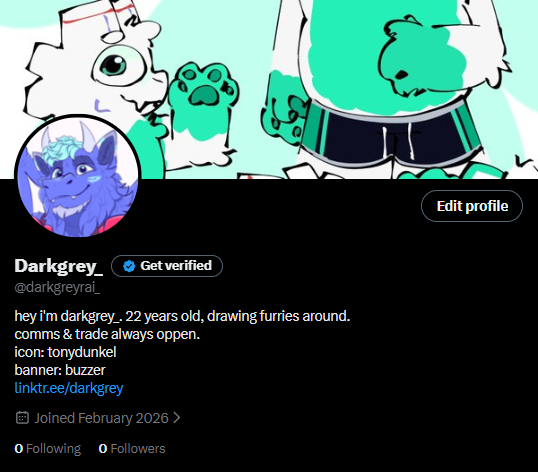Click the 'comms & trade always oppen' line

click(x=107, y=334)
